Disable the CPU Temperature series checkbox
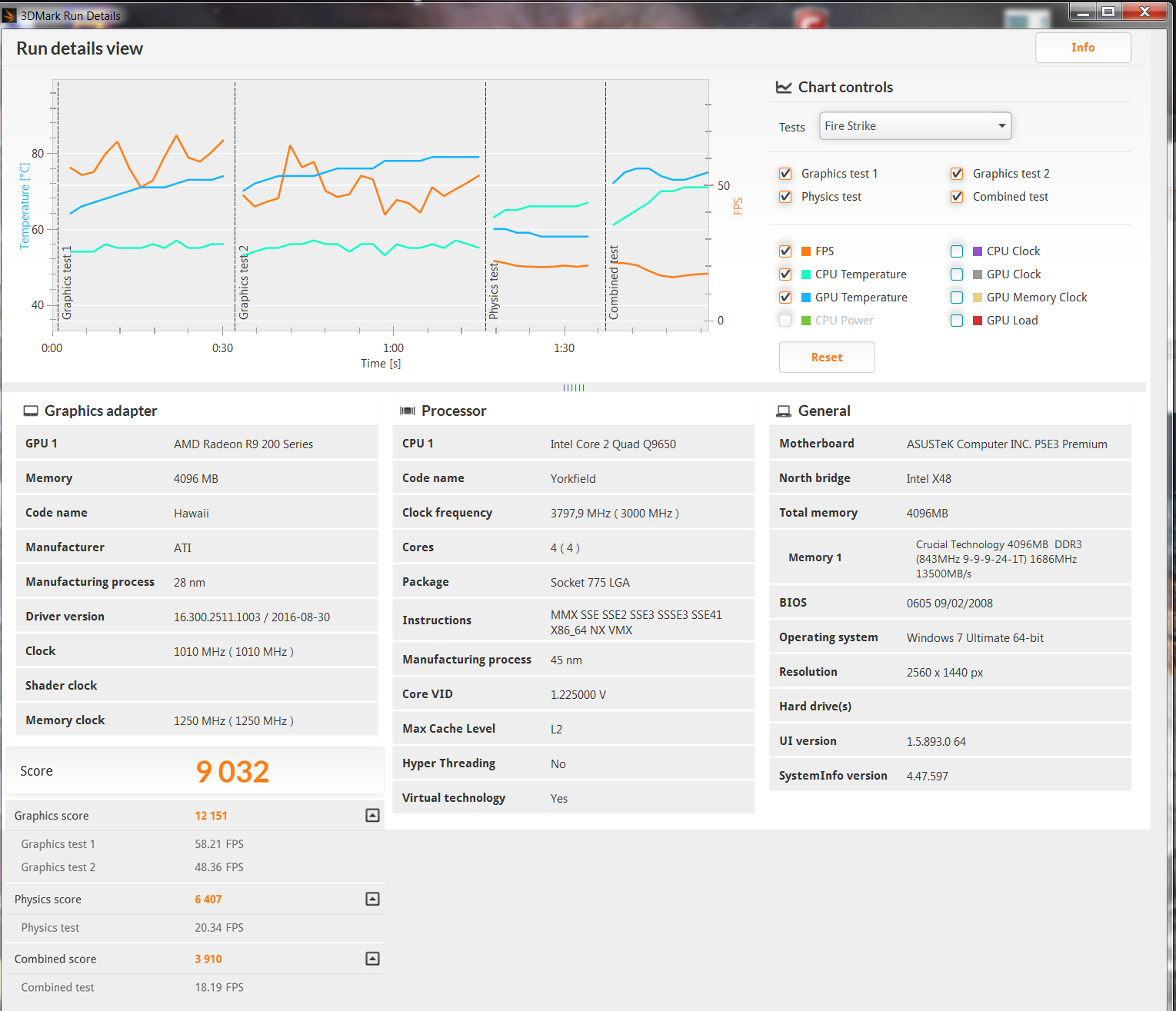This screenshot has width=1176, height=1011. [x=785, y=274]
